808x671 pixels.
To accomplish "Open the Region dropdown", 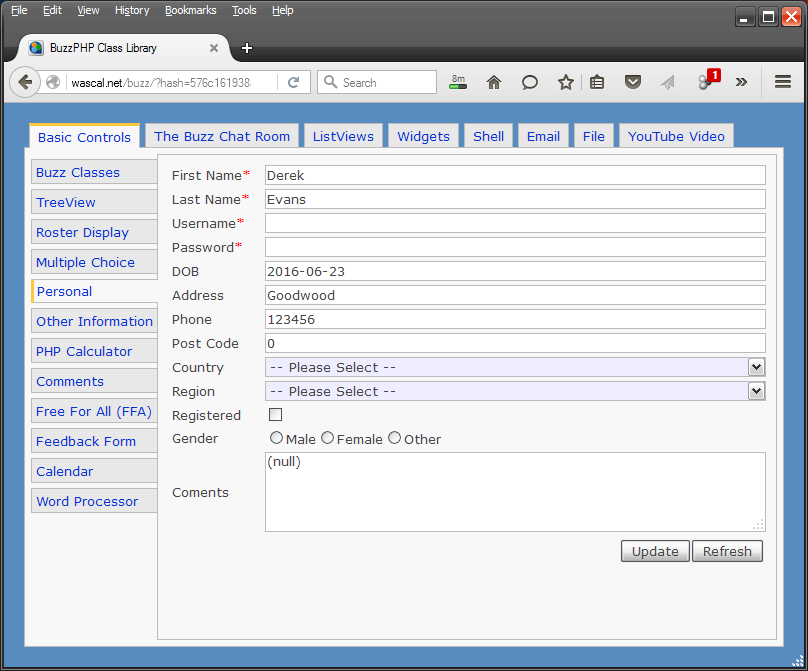I will (x=758, y=391).
